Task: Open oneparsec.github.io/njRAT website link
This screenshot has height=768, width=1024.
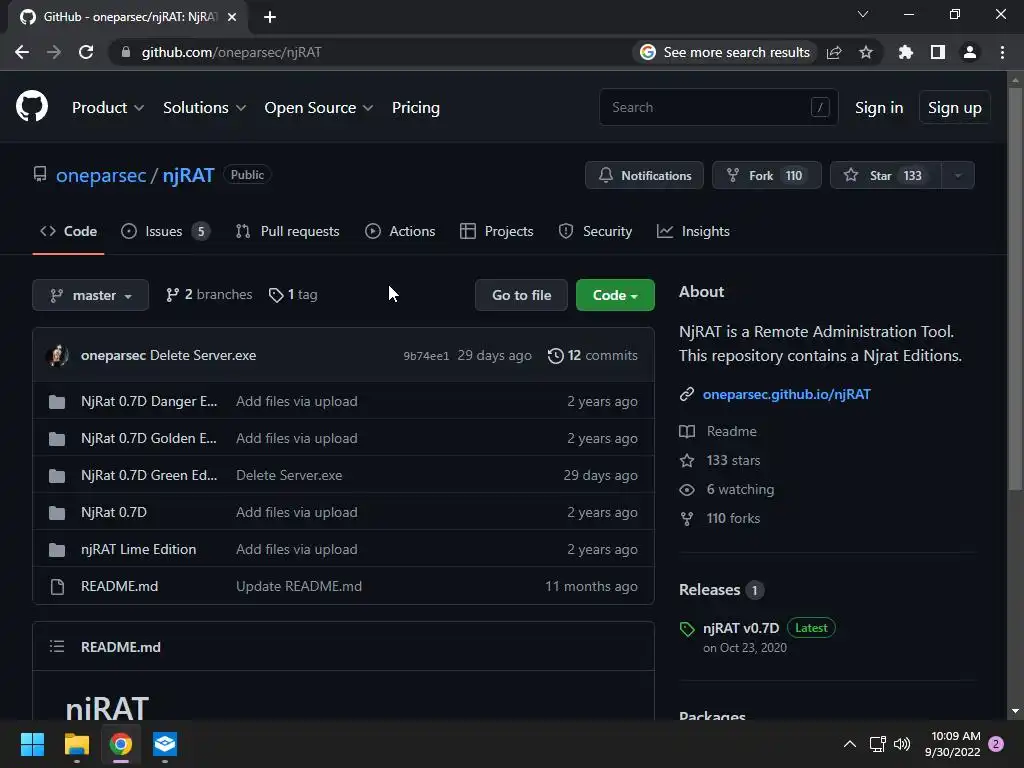Action: click(x=786, y=394)
